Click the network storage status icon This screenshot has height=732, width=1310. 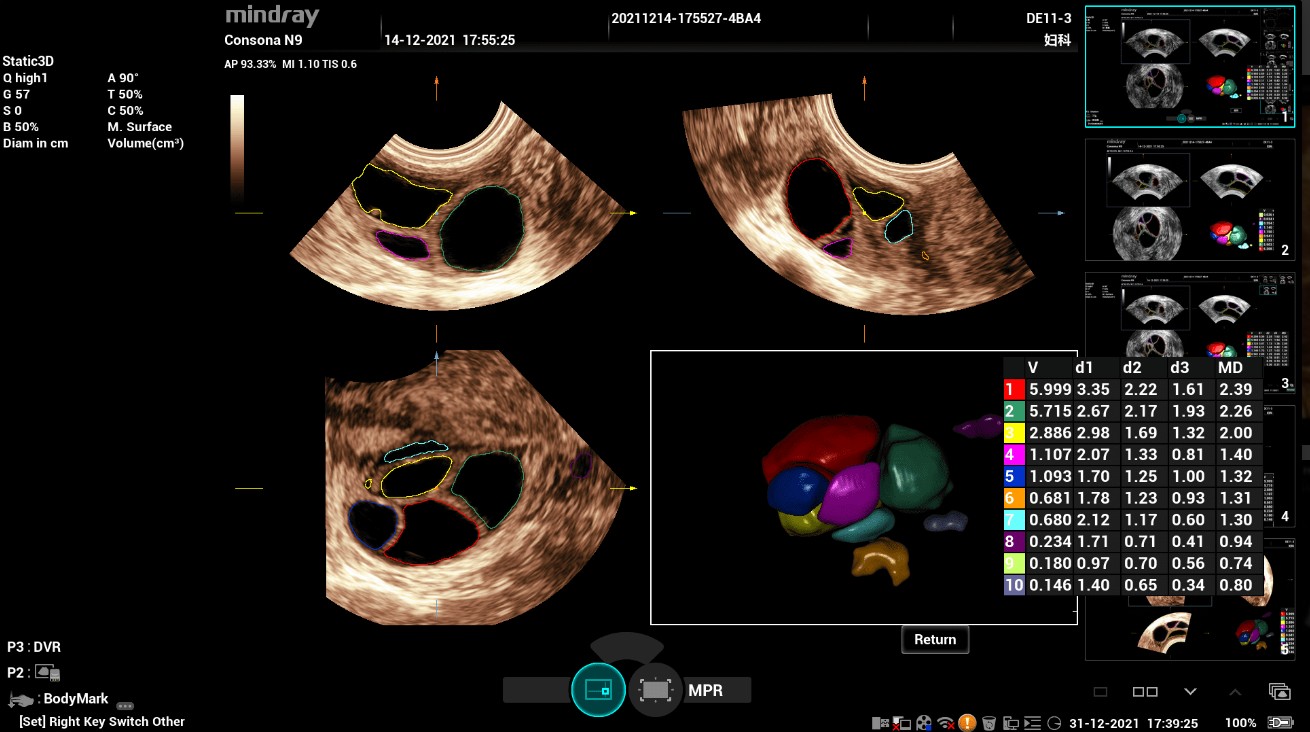tap(880, 722)
